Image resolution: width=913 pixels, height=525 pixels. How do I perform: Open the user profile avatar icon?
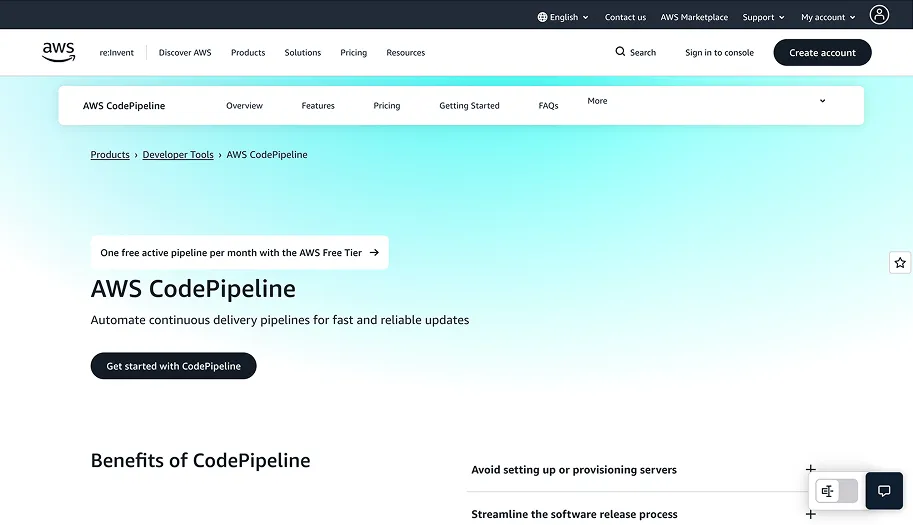click(x=879, y=15)
